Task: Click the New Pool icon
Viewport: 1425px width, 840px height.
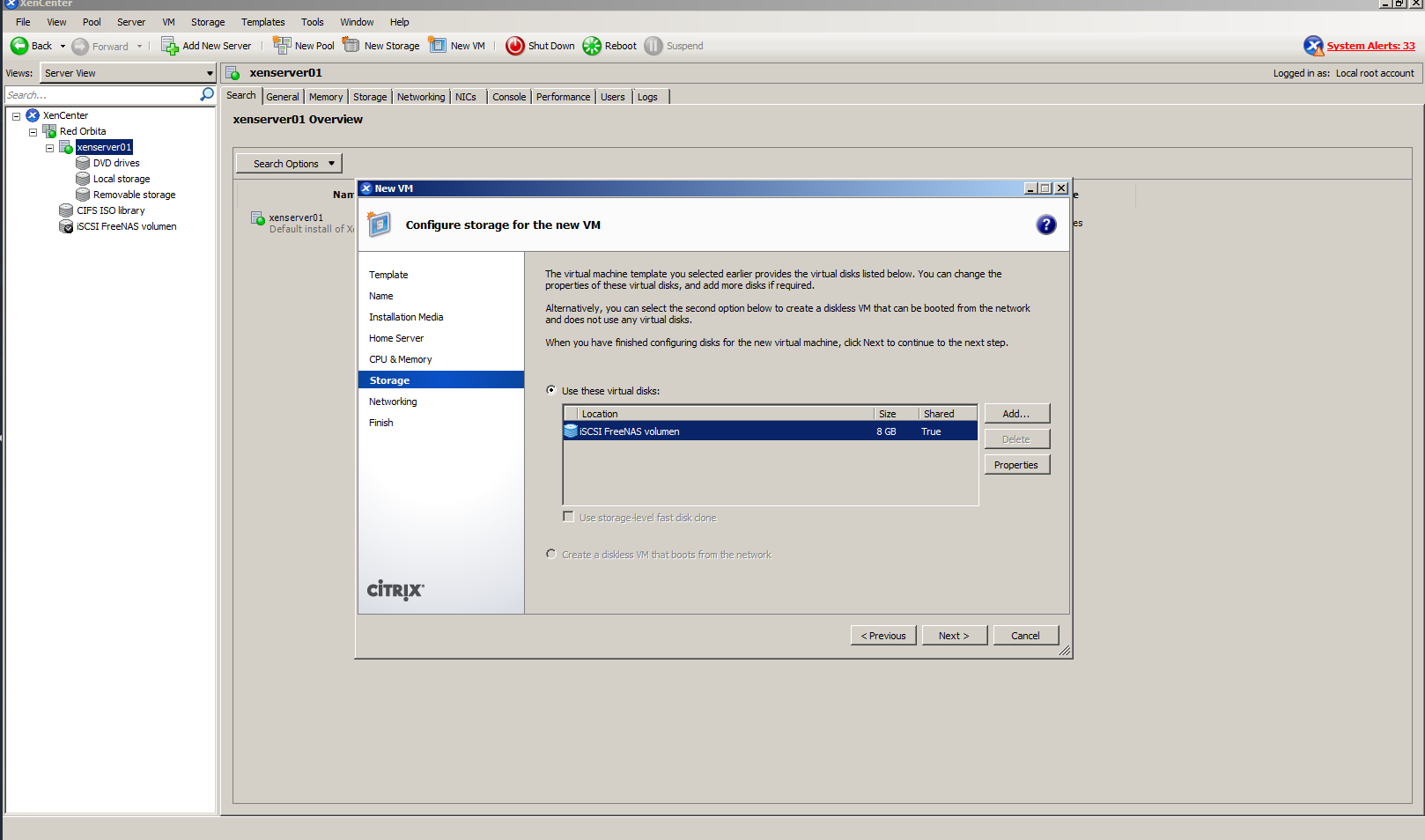Action: click(282, 46)
